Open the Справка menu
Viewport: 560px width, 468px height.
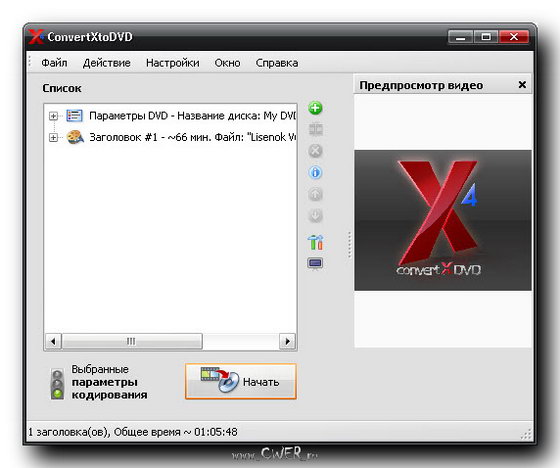point(277,63)
